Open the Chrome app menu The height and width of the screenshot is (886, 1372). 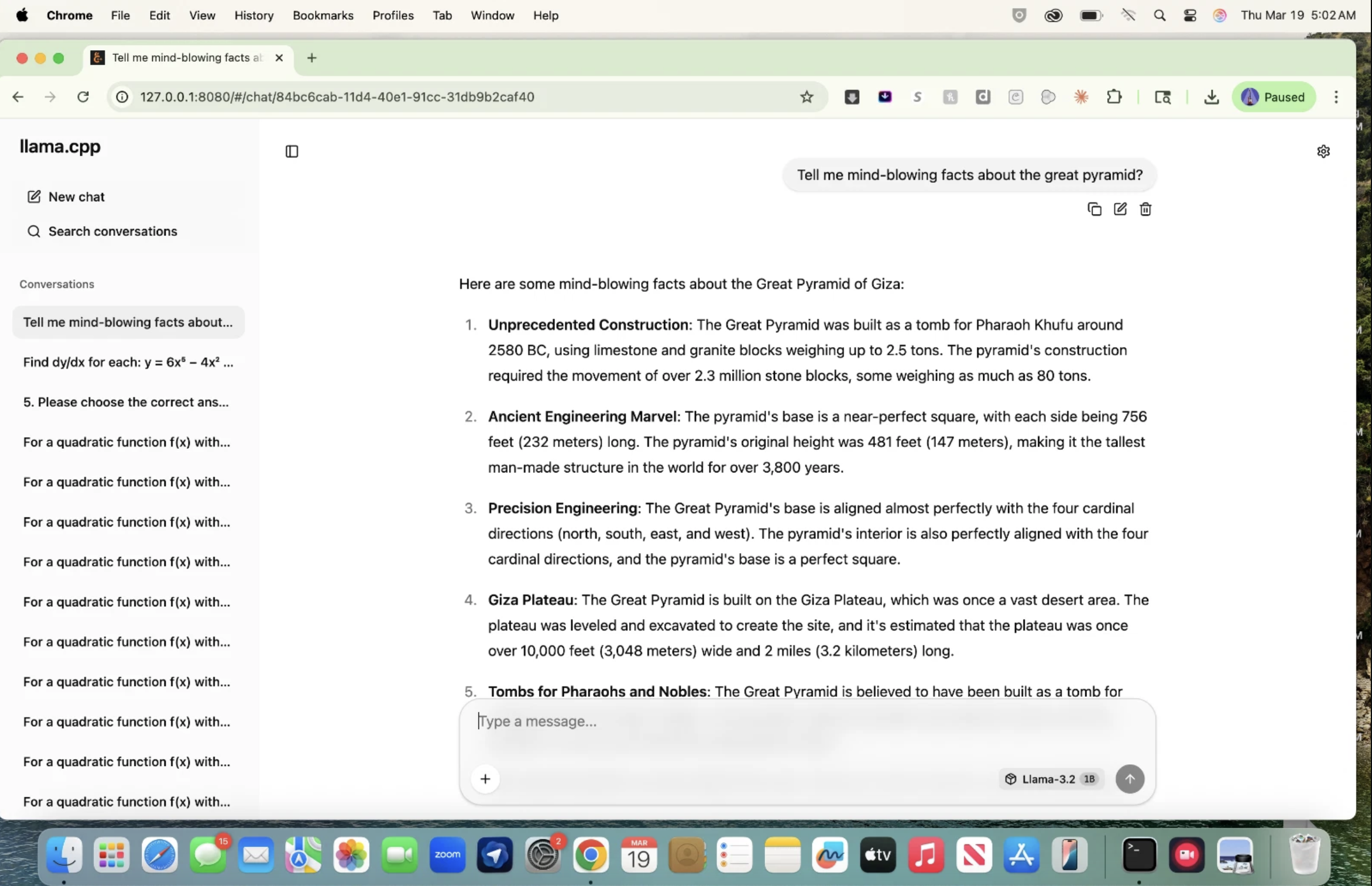(69, 16)
